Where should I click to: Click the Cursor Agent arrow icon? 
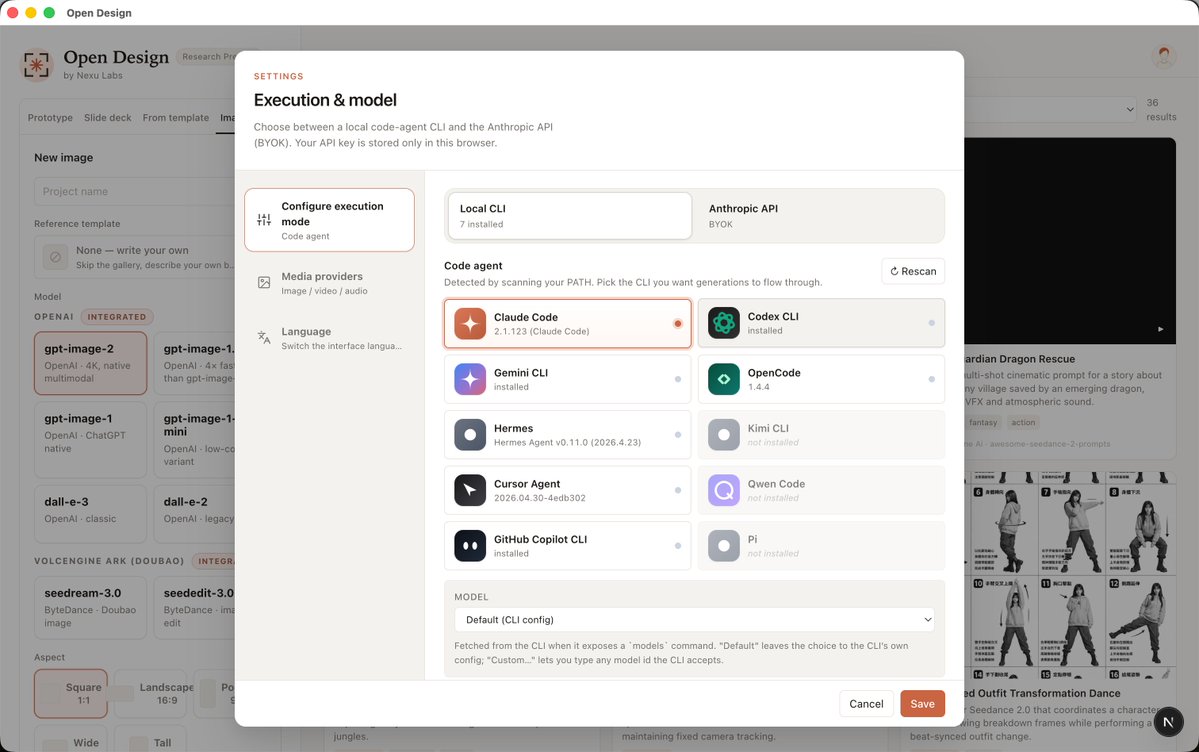point(470,490)
